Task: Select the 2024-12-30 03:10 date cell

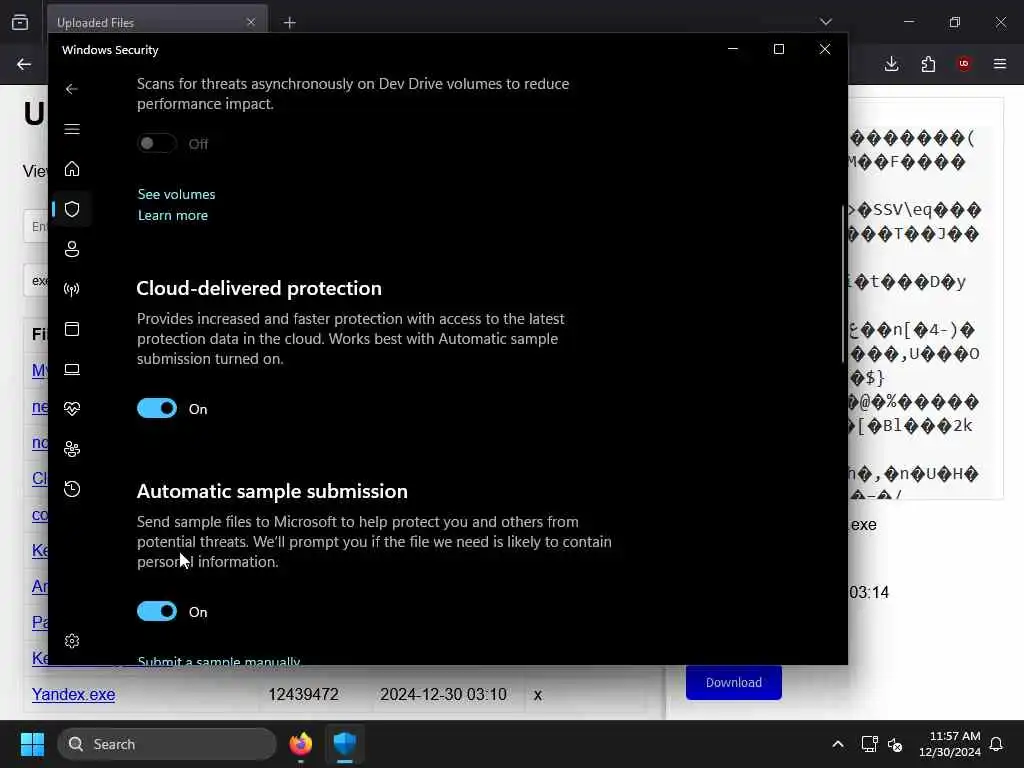Action: [x=443, y=694]
